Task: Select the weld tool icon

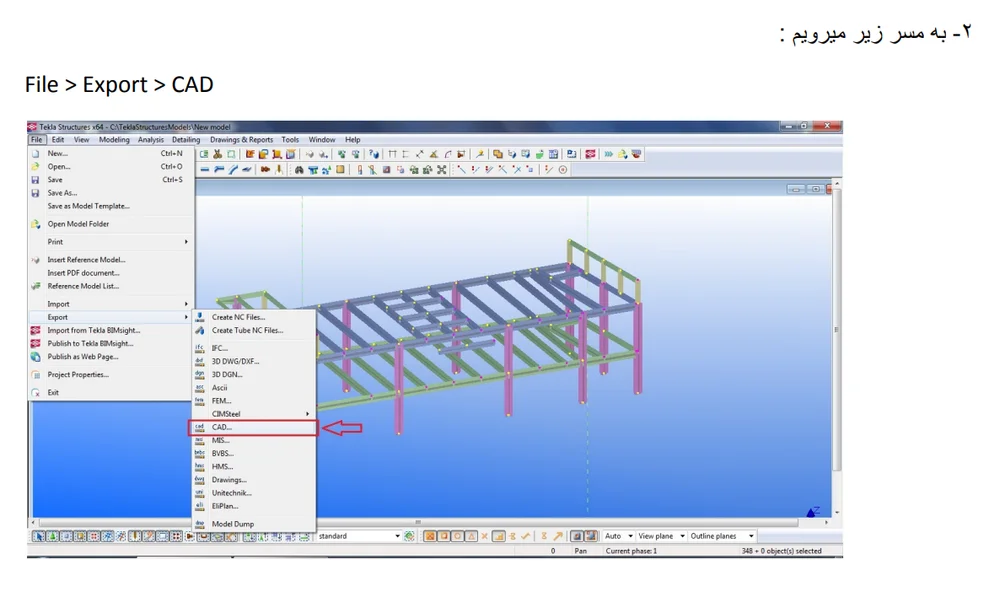Action: [x=279, y=170]
